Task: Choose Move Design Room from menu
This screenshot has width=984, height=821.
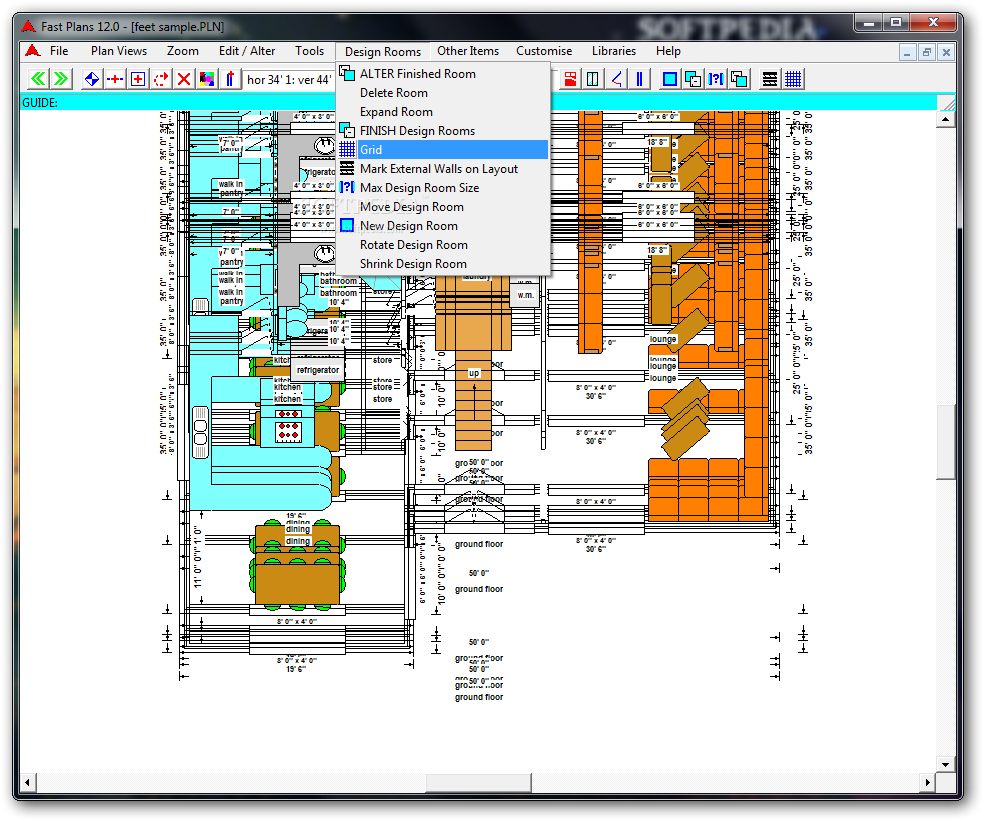Action: 443,207
